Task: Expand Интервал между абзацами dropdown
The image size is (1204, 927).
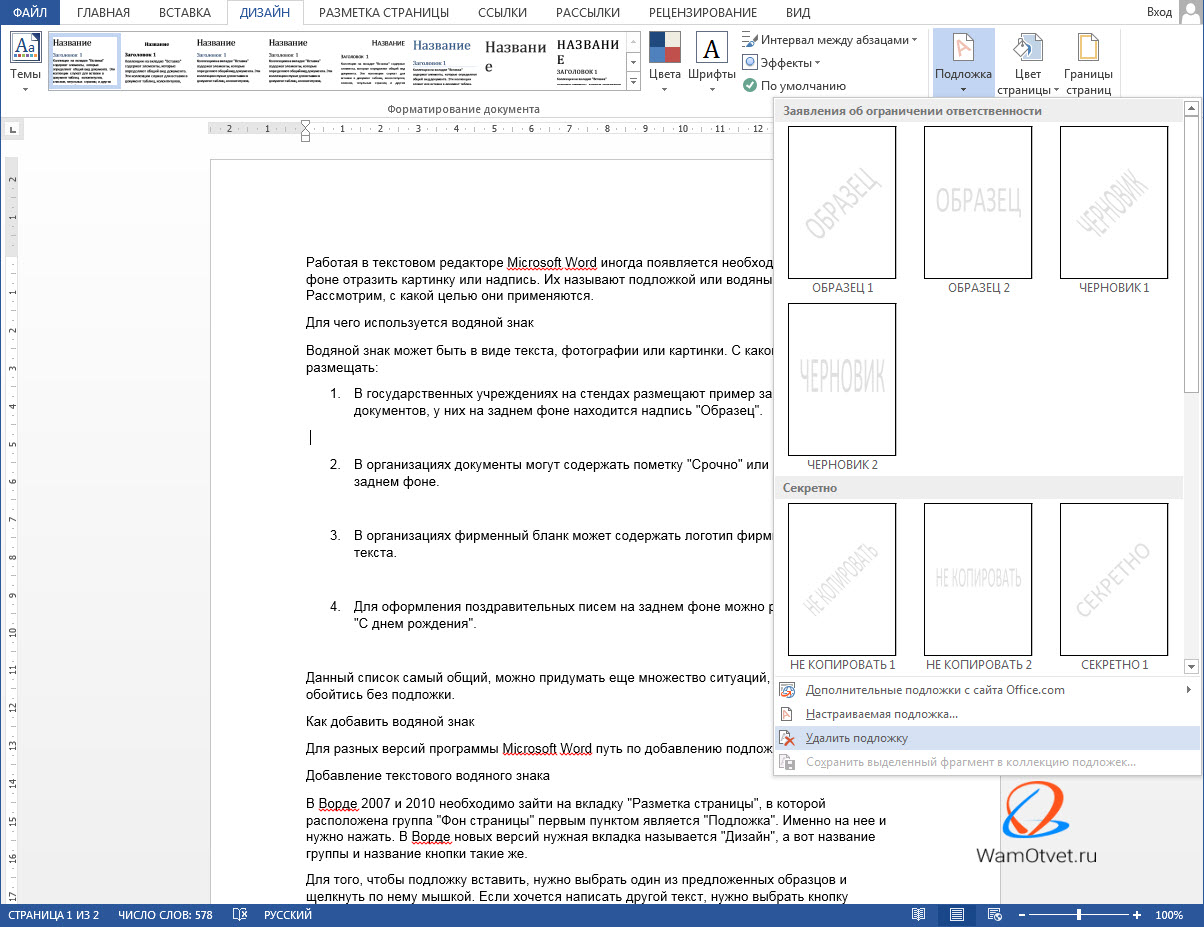Action: pyautogui.click(x=830, y=39)
